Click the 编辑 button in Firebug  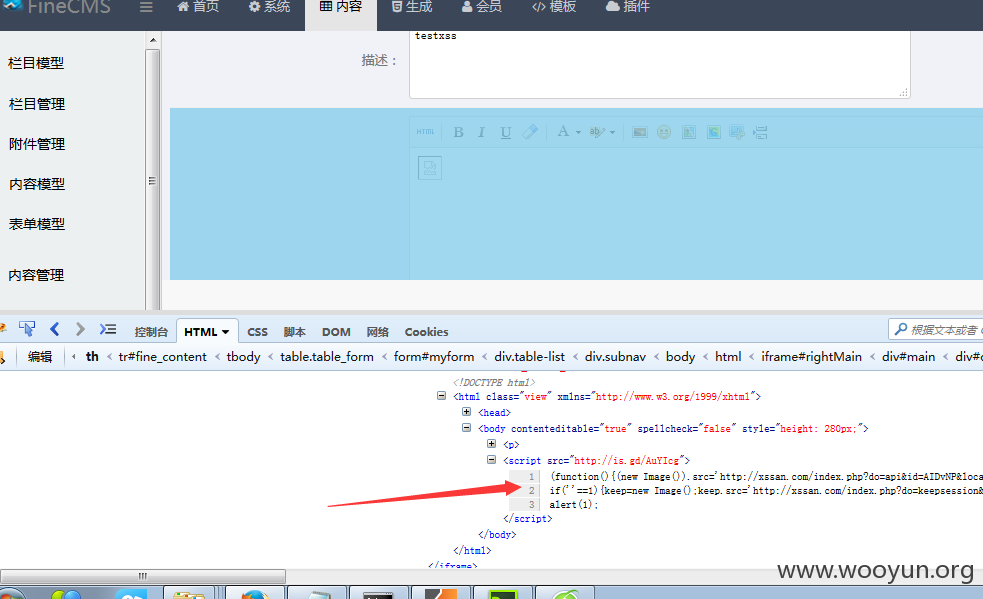point(40,357)
